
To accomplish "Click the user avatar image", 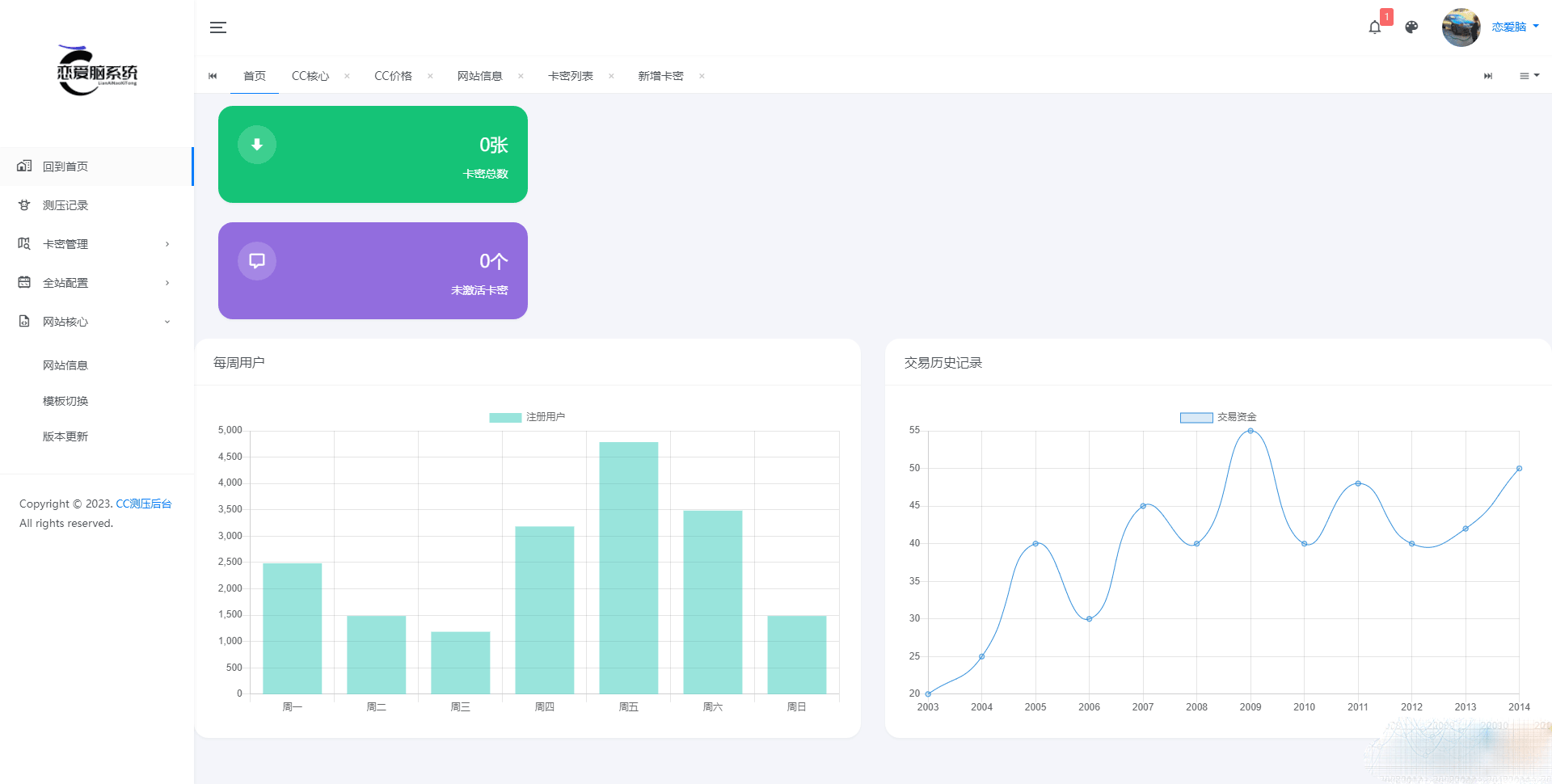I will pos(1461,27).
